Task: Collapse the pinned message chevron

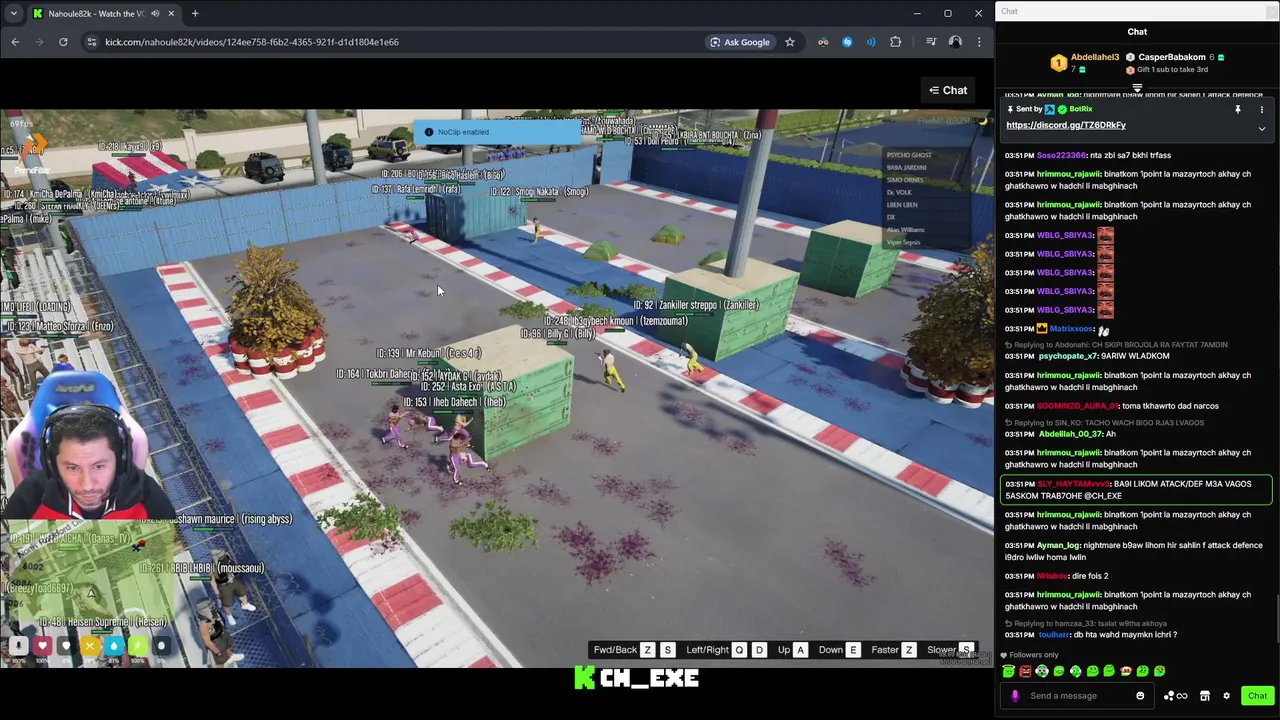Action: point(1261,129)
